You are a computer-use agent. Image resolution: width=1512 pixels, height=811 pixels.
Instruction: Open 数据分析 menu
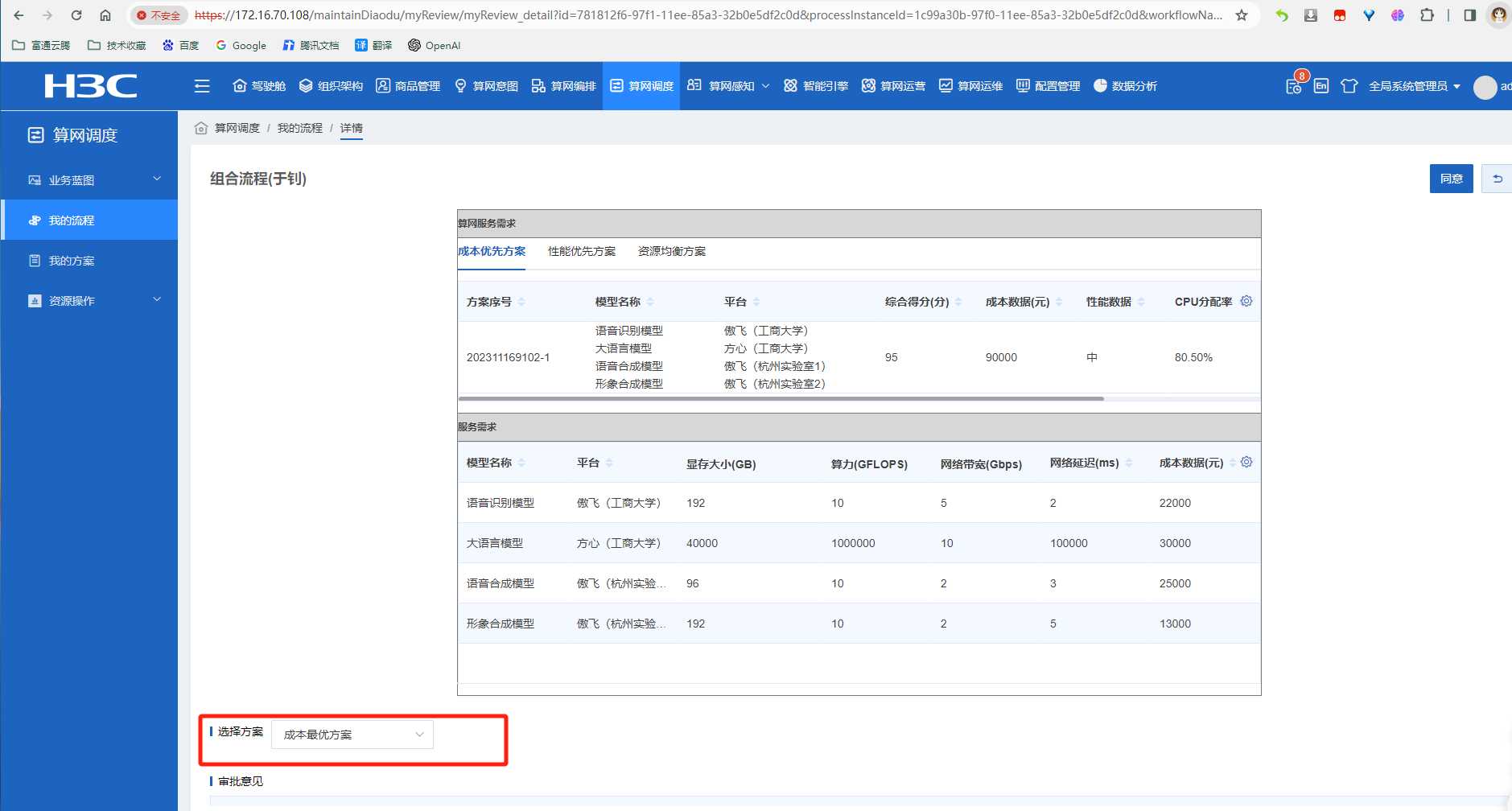(1125, 86)
